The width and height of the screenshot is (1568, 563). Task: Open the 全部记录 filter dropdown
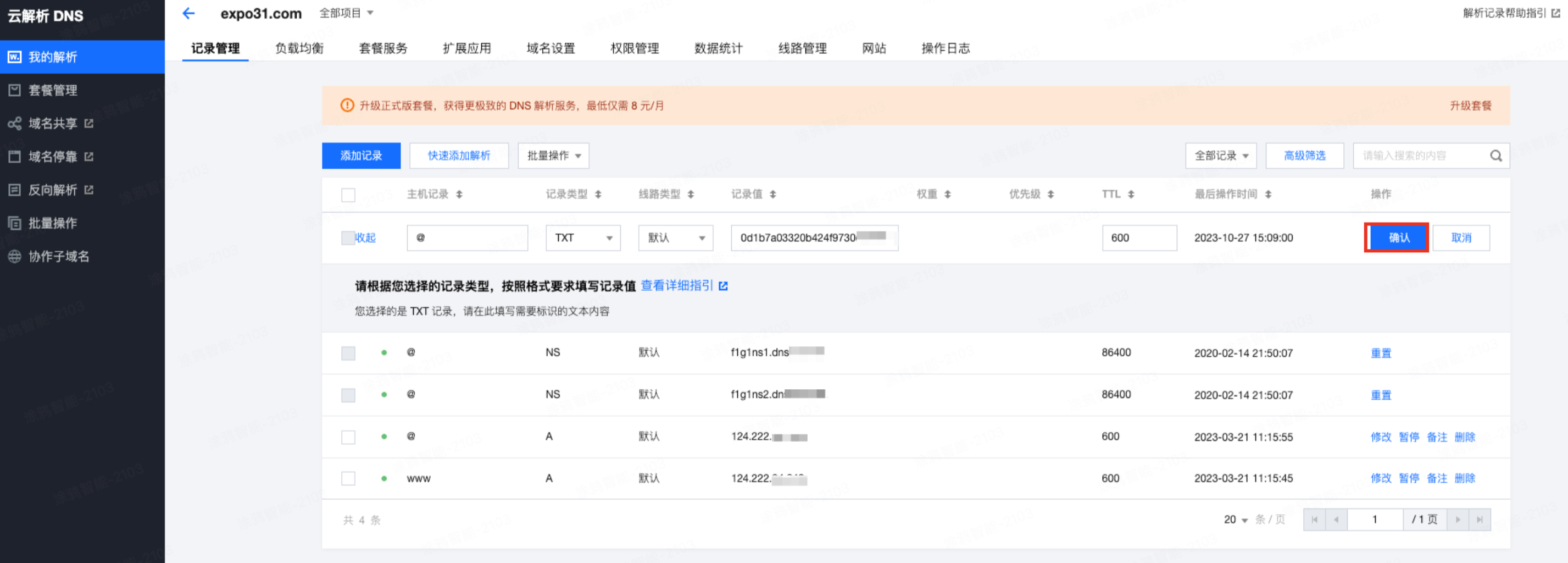(x=1221, y=156)
